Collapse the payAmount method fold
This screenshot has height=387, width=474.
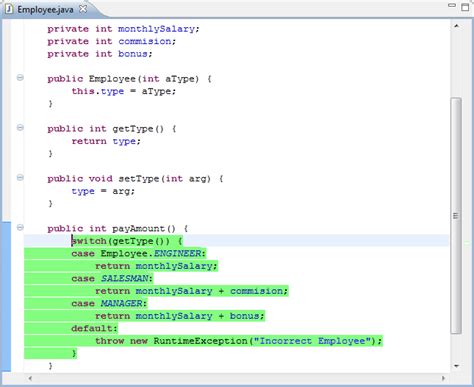tap(20, 228)
